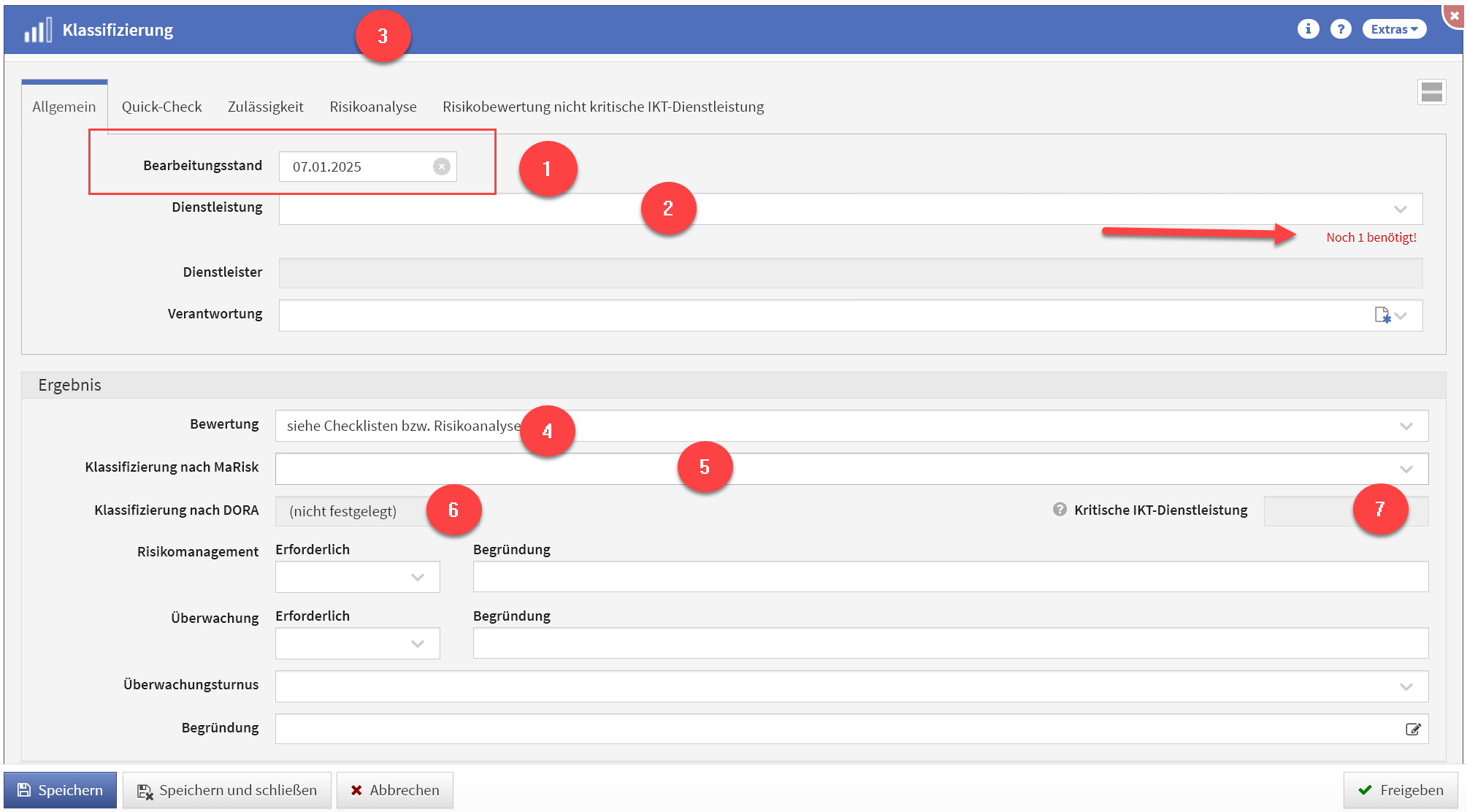The width and height of the screenshot is (1467, 812).
Task: Click the layout toggle icon at the top right
Action: 1431,92
